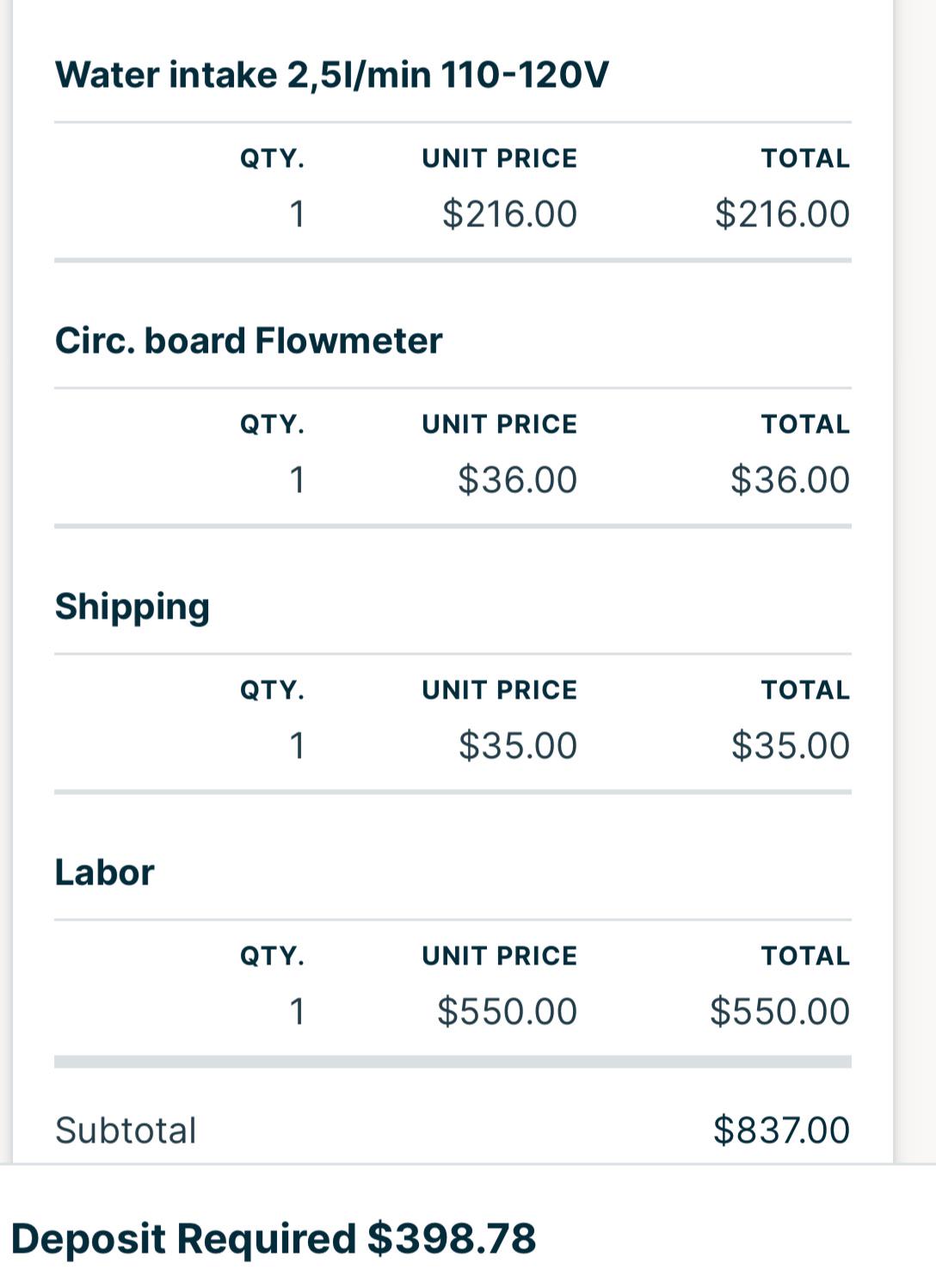This screenshot has height=1288, width=936.
Task: Click the Subtotal label
Action: [x=126, y=1131]
